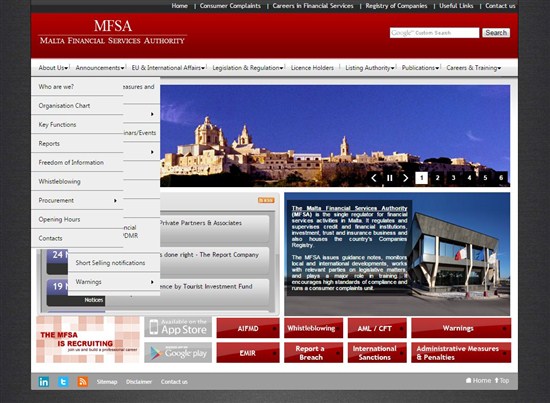
Task: Select Short Selling notifications entry
Action: coord(114,263)
